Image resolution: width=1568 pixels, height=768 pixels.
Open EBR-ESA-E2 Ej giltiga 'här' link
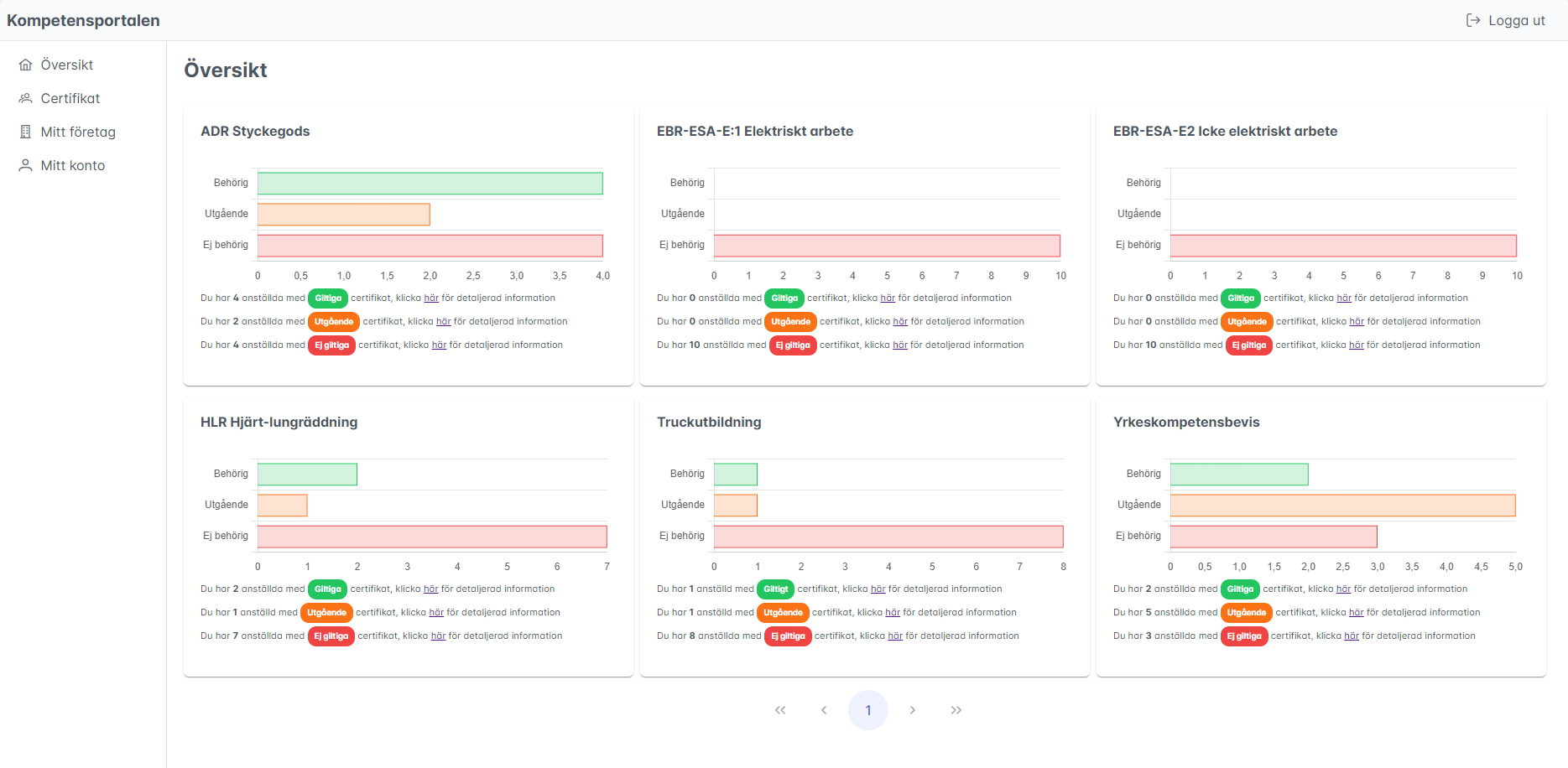coord(1357,345)
